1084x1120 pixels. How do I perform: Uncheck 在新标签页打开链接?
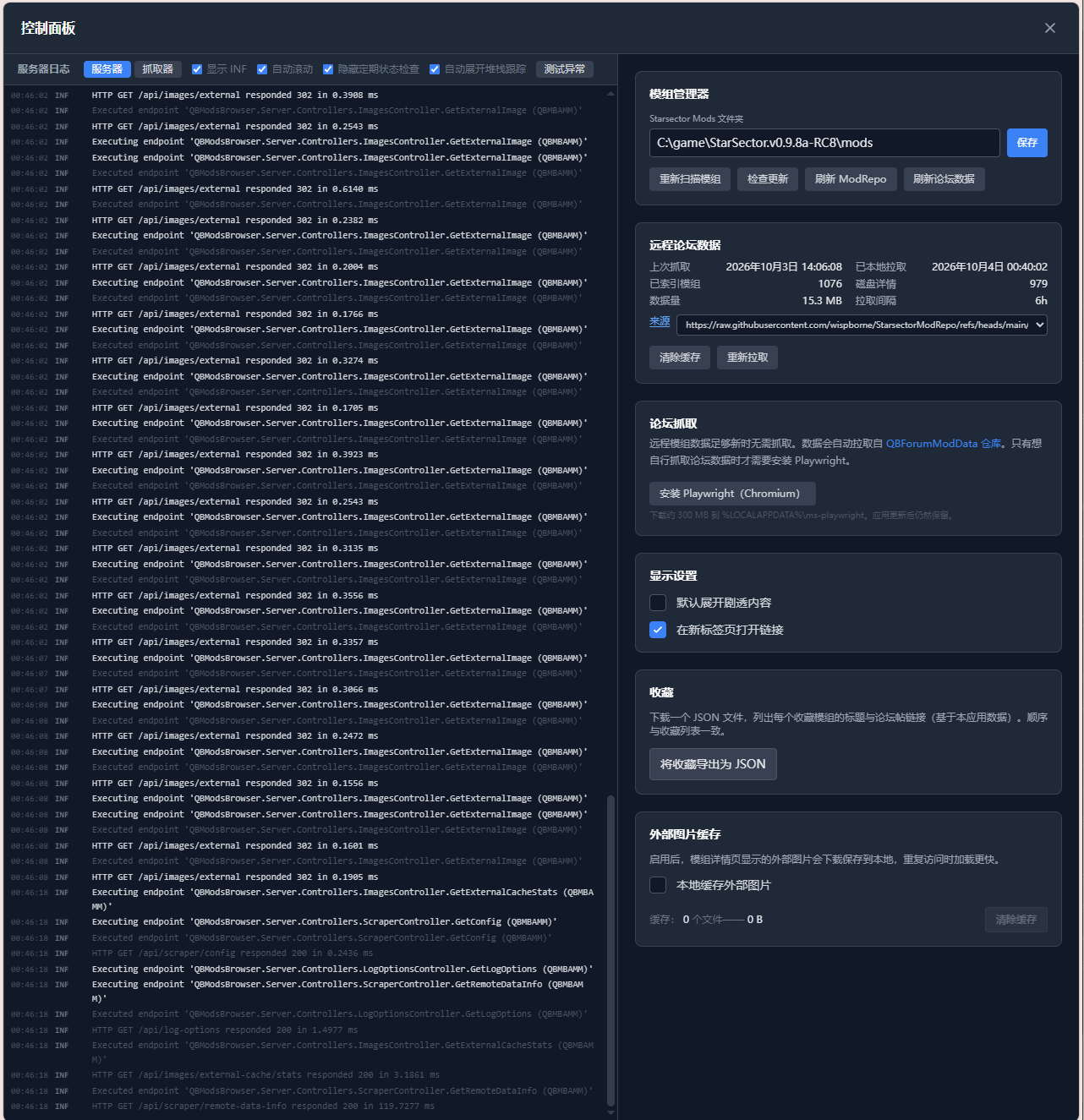click(x=658, y=630)
